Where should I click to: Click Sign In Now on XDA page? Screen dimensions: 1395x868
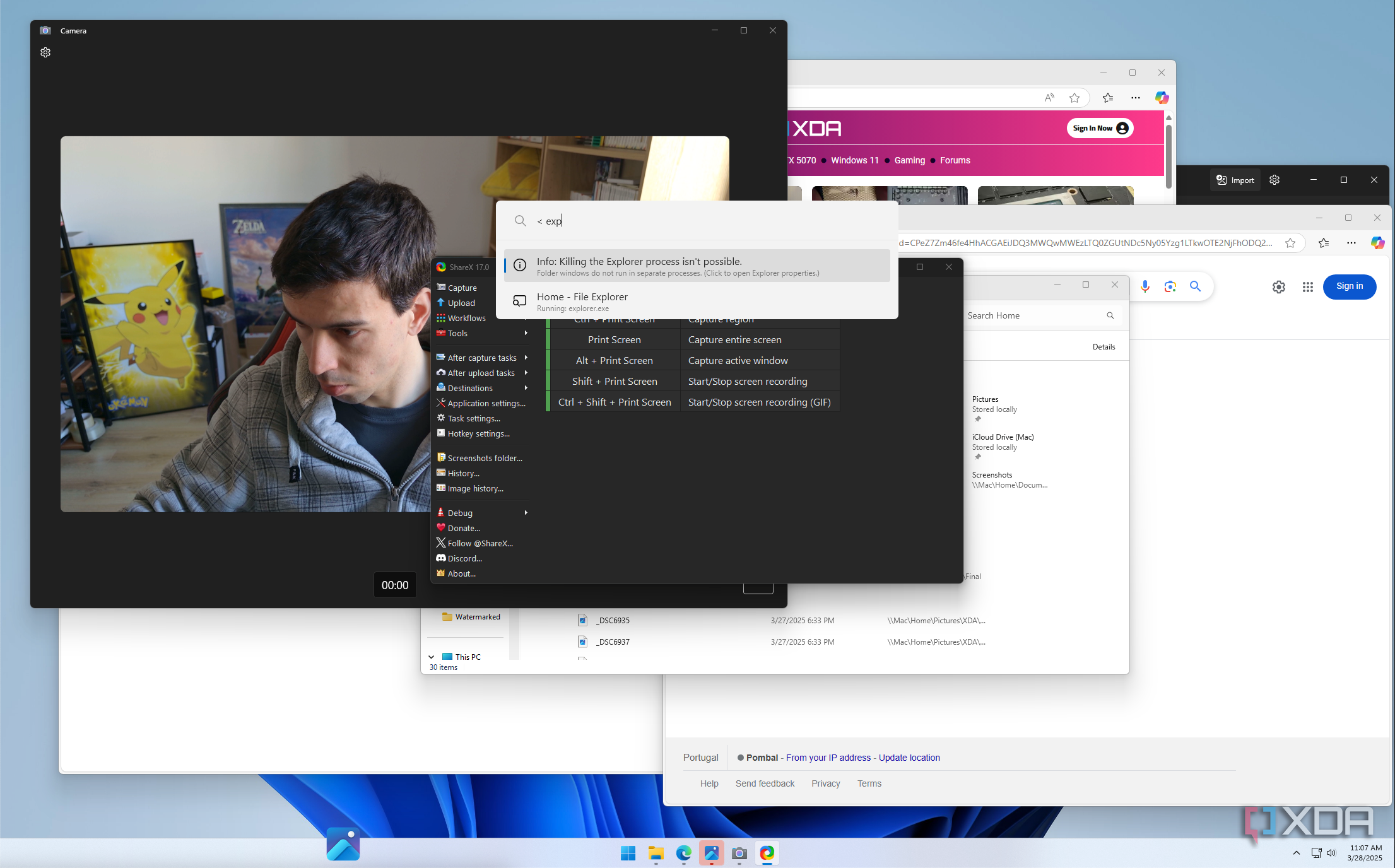point(1100,128)
